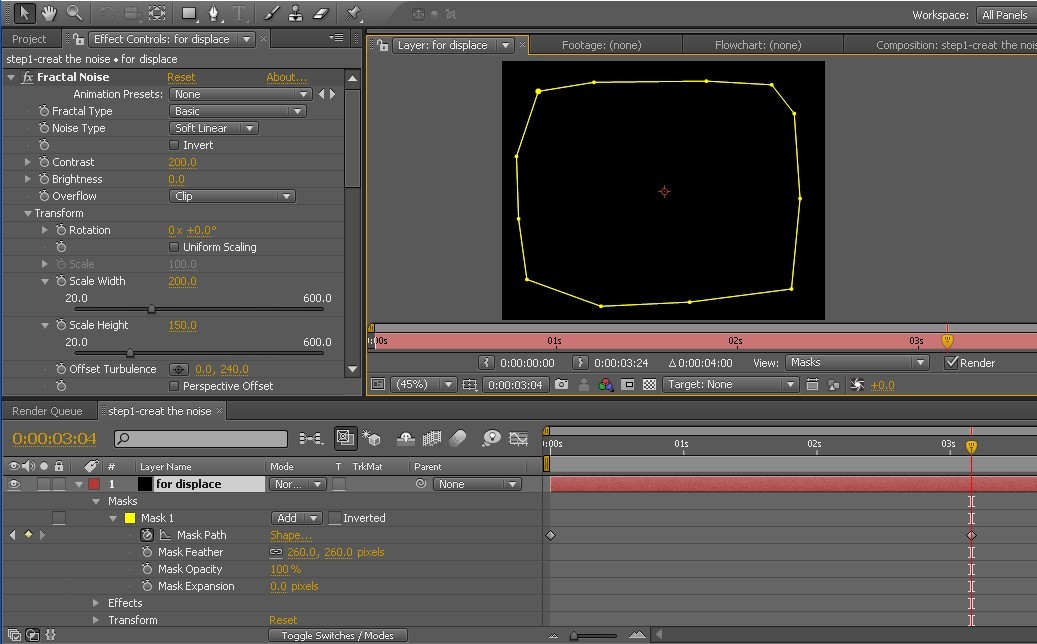Image resolution: width=1037 pixels, height=644 pixels.
Task: Click the take snapshot camera icon
Action: [x=561, y=384]
